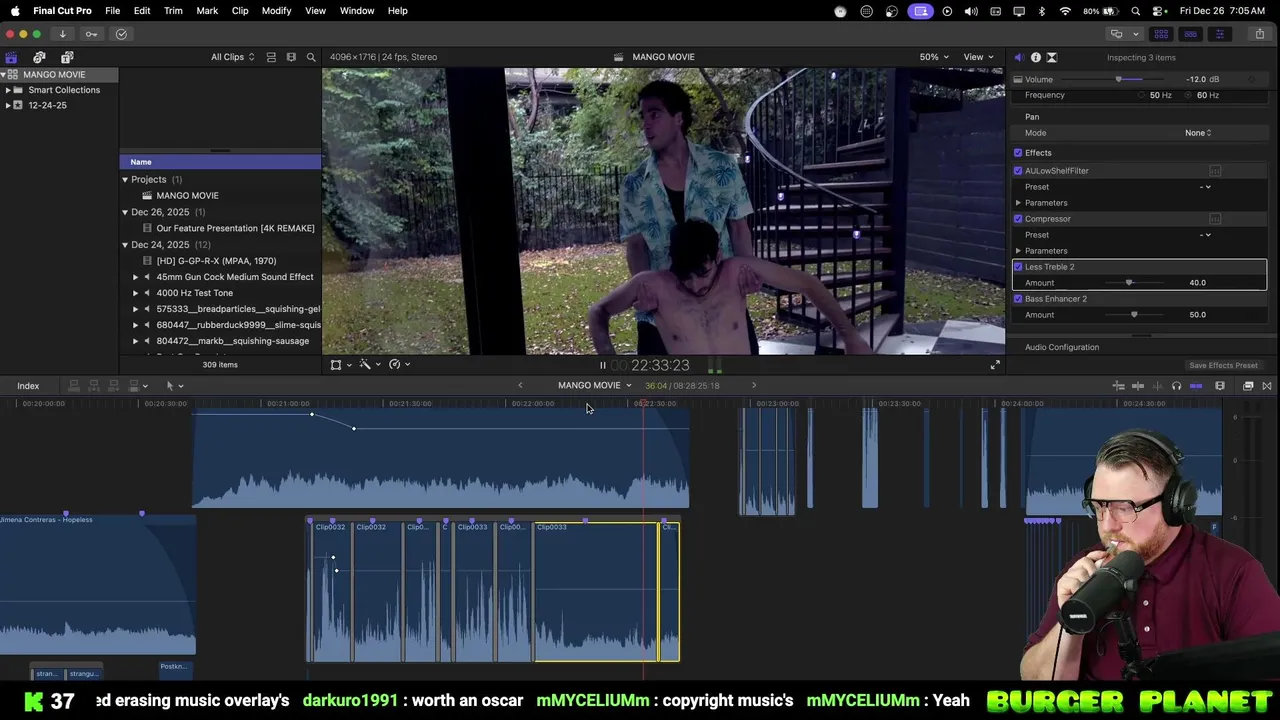
Task: Toggle timeline skimming icon
Action: coord(1138,386)
